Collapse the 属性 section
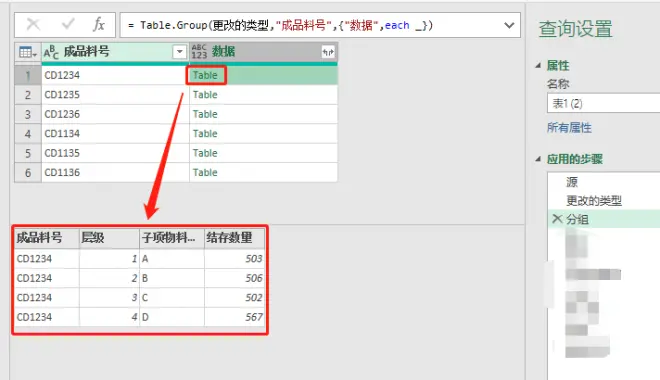 538,66
